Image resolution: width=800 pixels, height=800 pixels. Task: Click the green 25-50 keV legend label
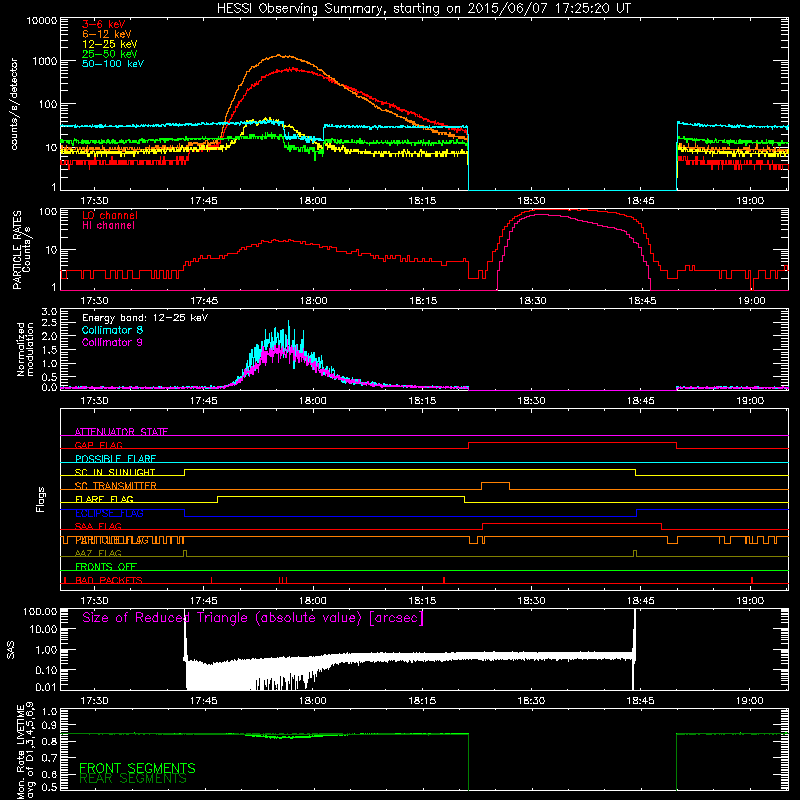pos(109,54)
